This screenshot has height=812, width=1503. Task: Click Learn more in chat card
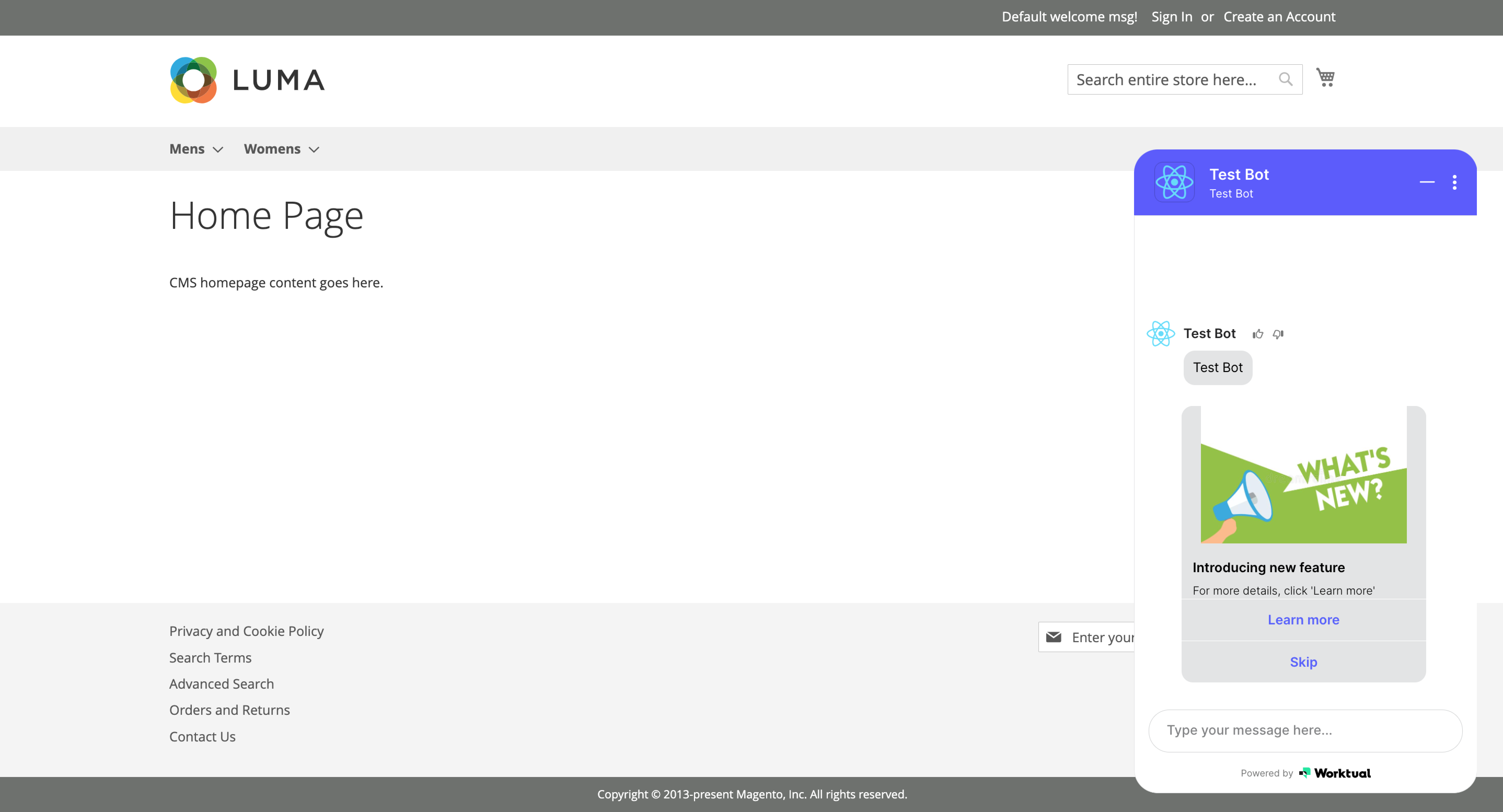(x=1303, y=619)
